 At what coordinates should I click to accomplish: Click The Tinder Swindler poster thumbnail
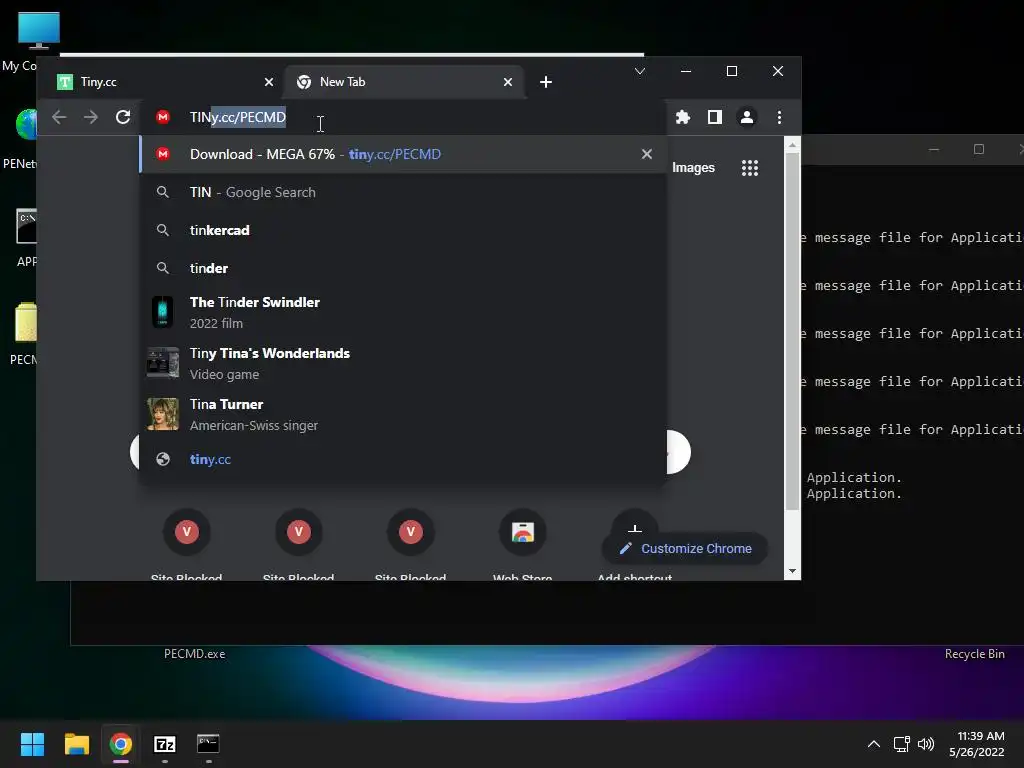[163, 312]
